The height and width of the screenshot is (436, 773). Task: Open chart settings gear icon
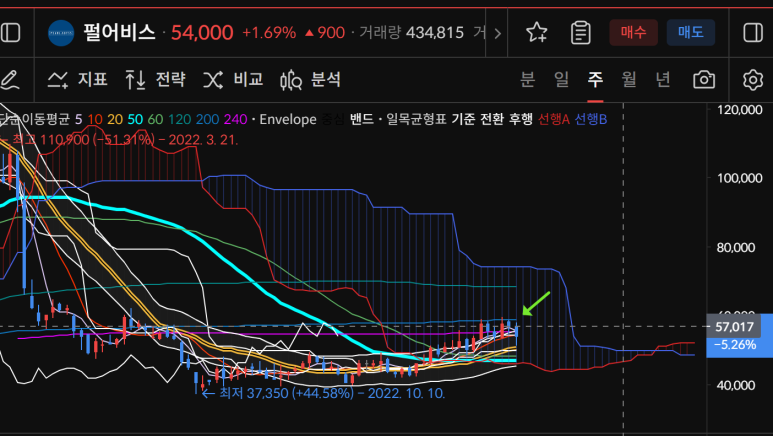752,79
